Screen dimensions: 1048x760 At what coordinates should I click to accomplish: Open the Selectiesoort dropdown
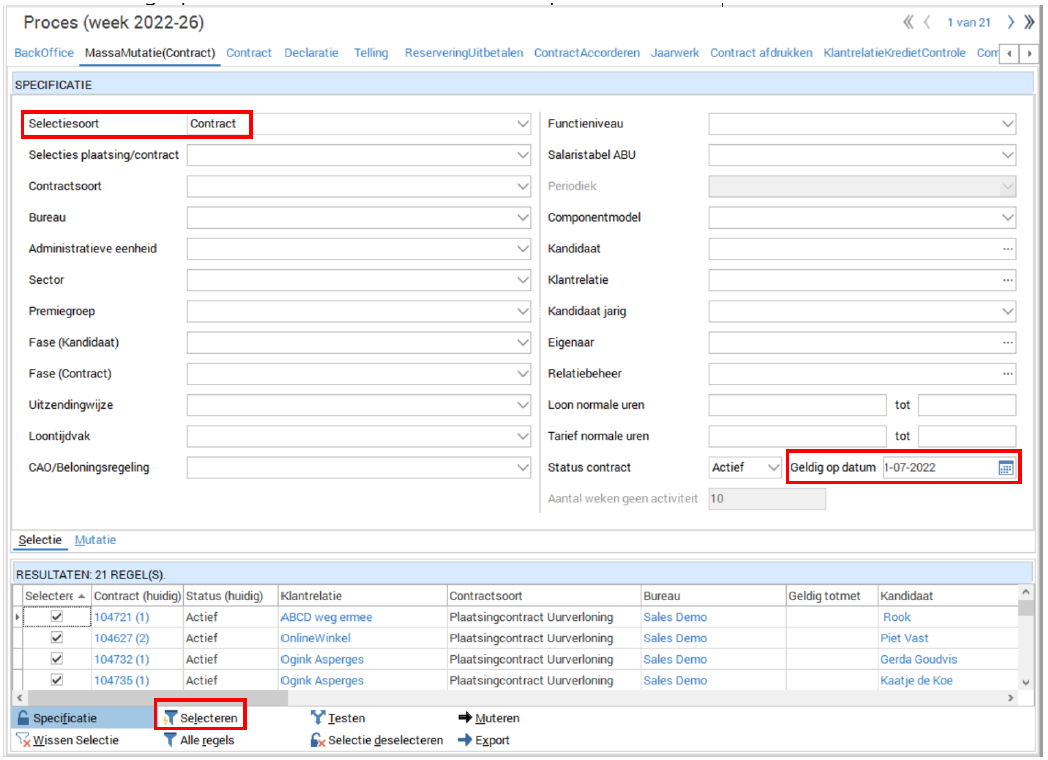[x=523, y=124]
